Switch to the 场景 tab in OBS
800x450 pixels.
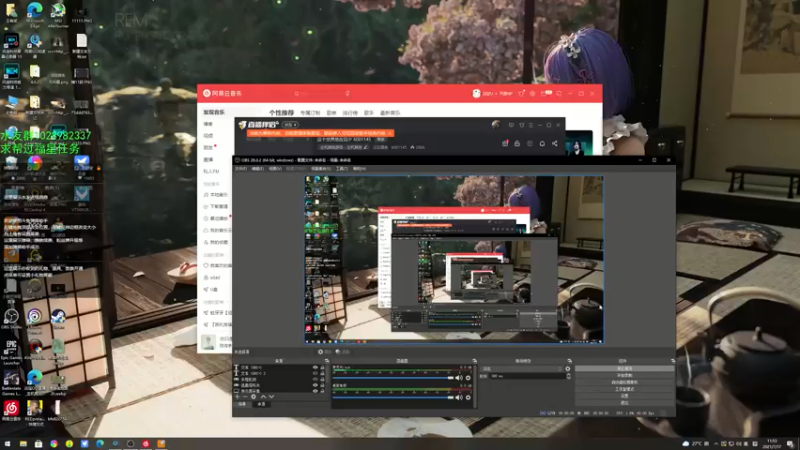pos(242,404)
